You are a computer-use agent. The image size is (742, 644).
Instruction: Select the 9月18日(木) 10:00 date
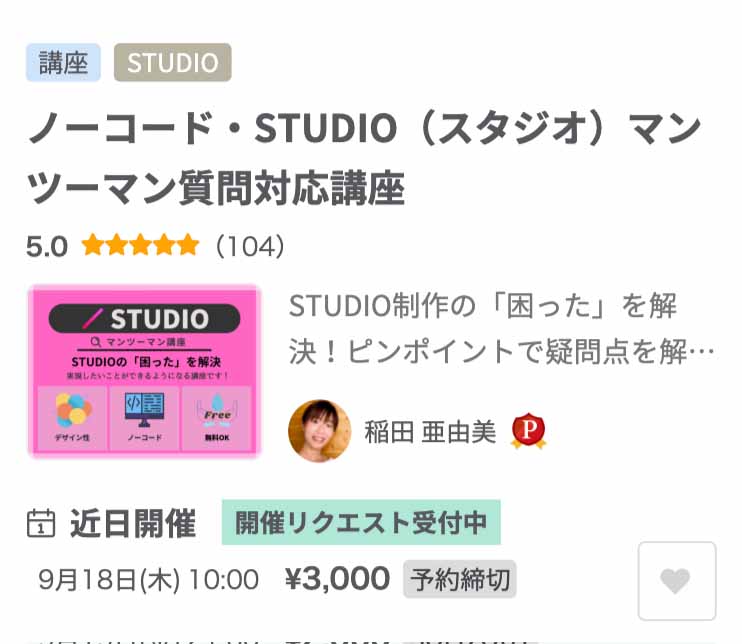pos(149,580)
